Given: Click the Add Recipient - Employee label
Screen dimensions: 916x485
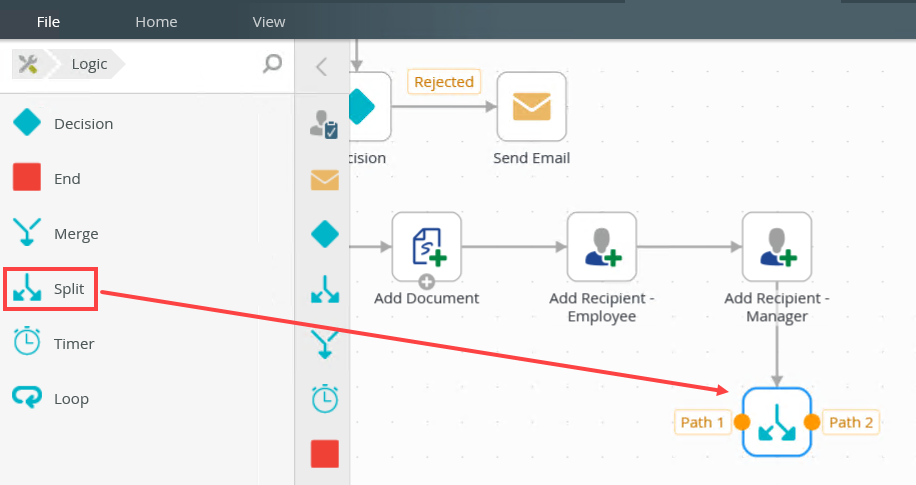Looking at the screenshot, I should [602, 307].
